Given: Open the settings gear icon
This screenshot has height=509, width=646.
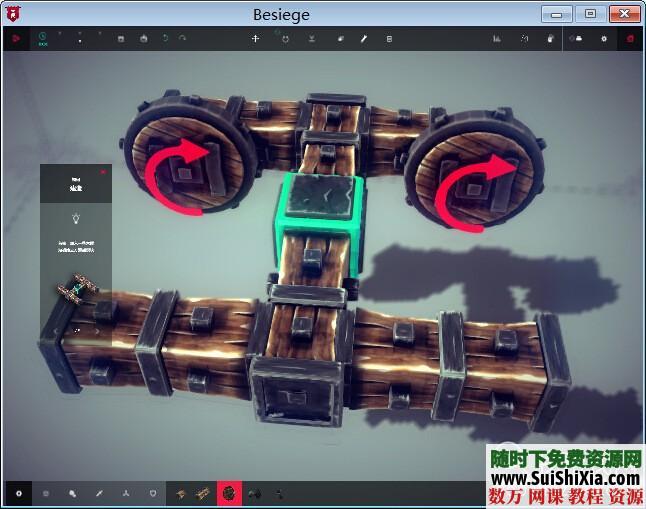Looking at the screenshot, I should pos(604,39).
